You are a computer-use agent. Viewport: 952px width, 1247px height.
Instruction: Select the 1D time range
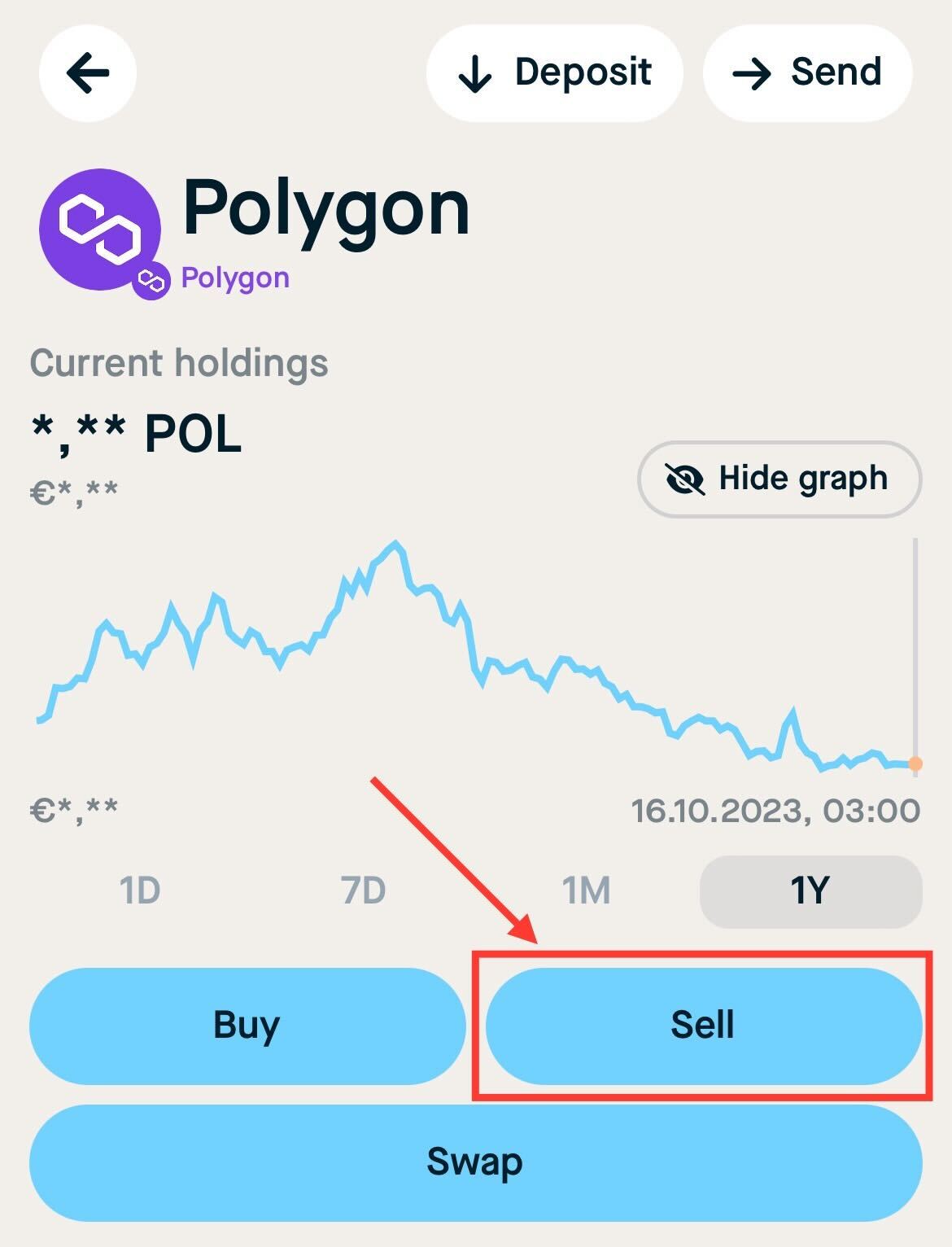140,890
